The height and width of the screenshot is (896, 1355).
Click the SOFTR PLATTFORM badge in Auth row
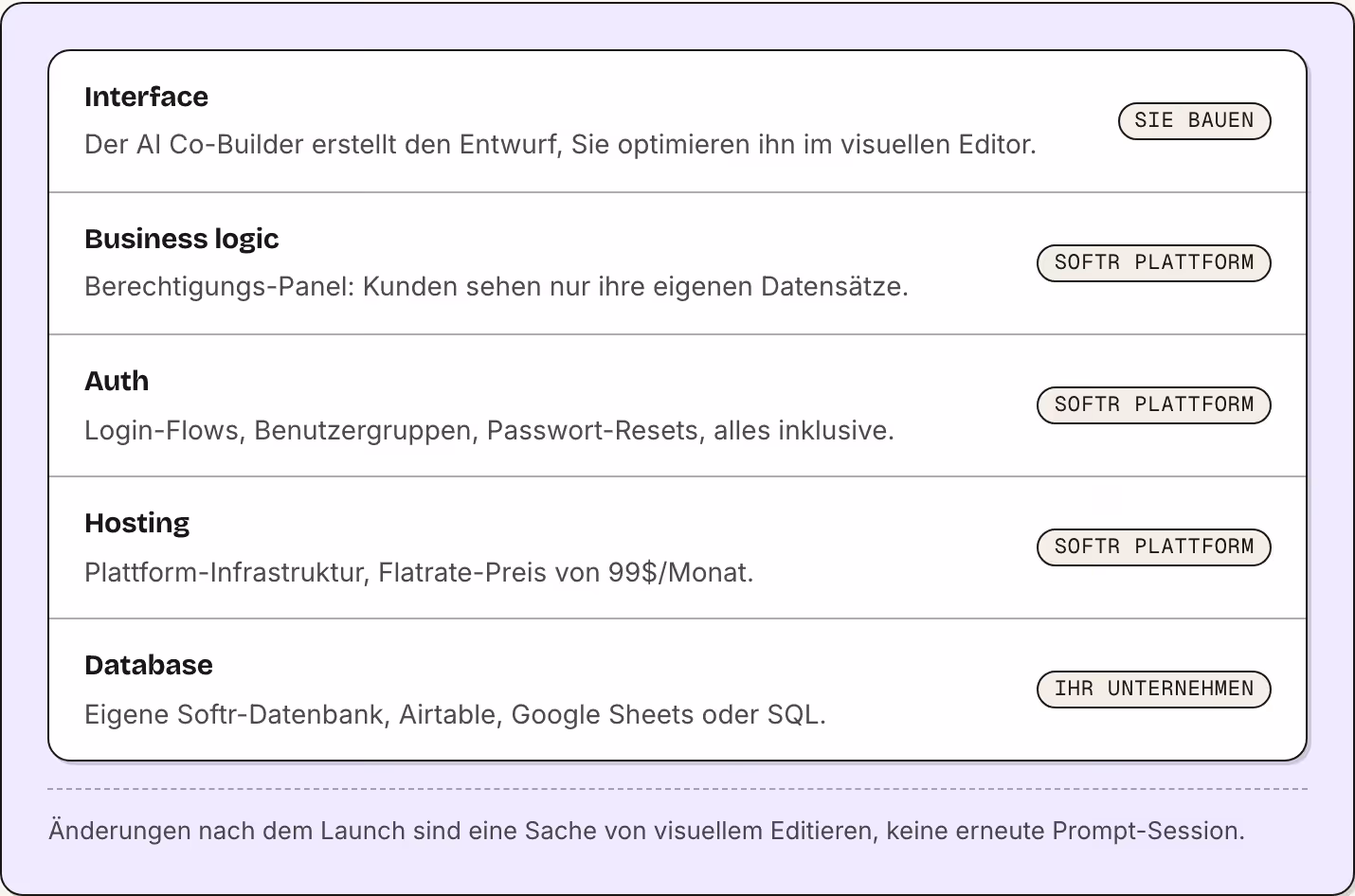1154,405
